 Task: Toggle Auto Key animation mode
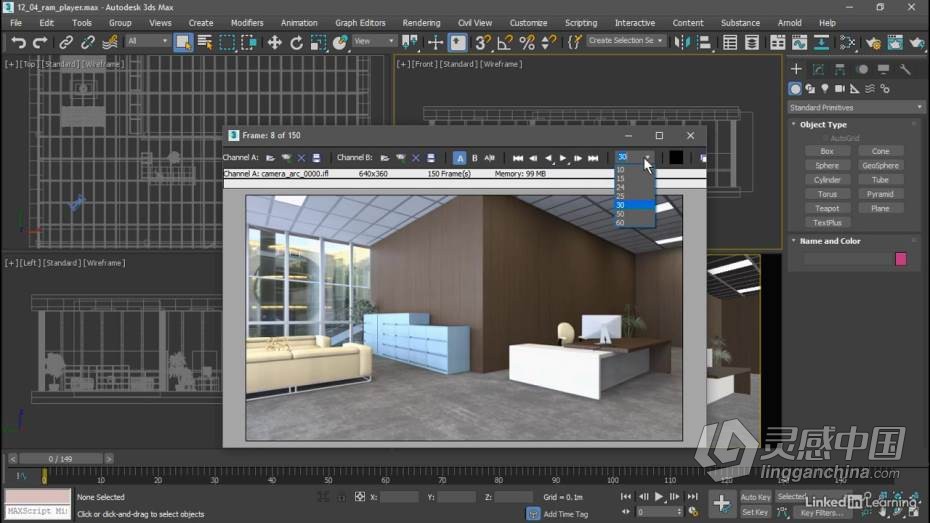755,498
